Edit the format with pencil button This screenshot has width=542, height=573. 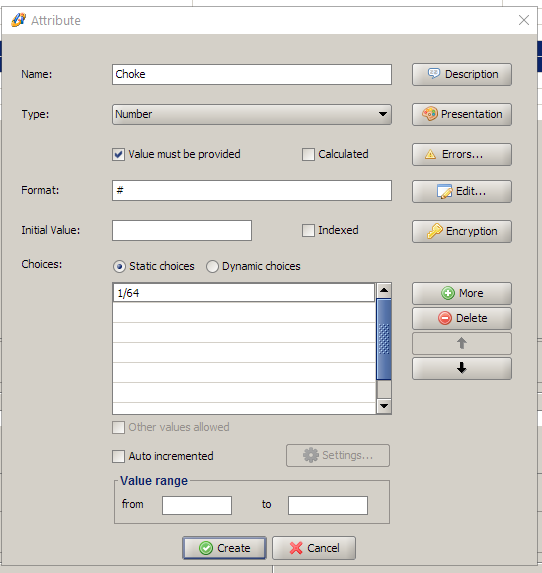(x=462, y=191)
